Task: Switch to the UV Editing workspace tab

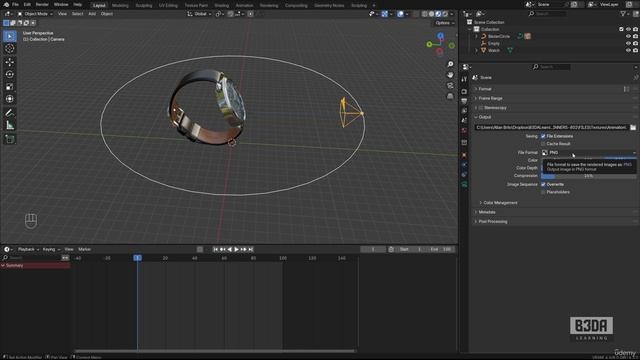Action: point(168,5)
